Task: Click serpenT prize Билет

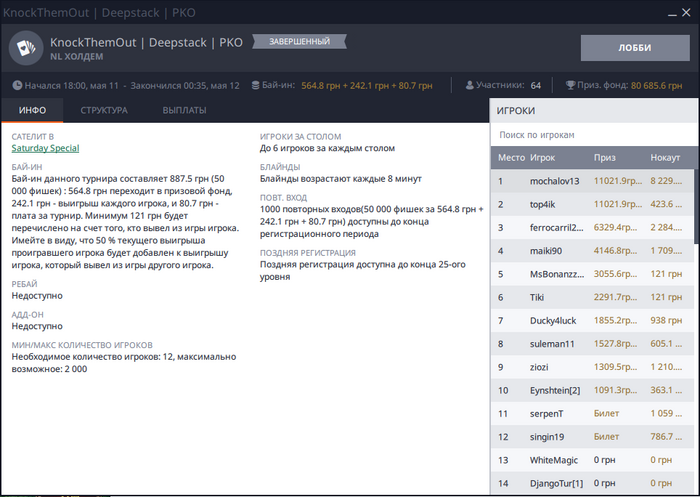Action: (606, 413)
